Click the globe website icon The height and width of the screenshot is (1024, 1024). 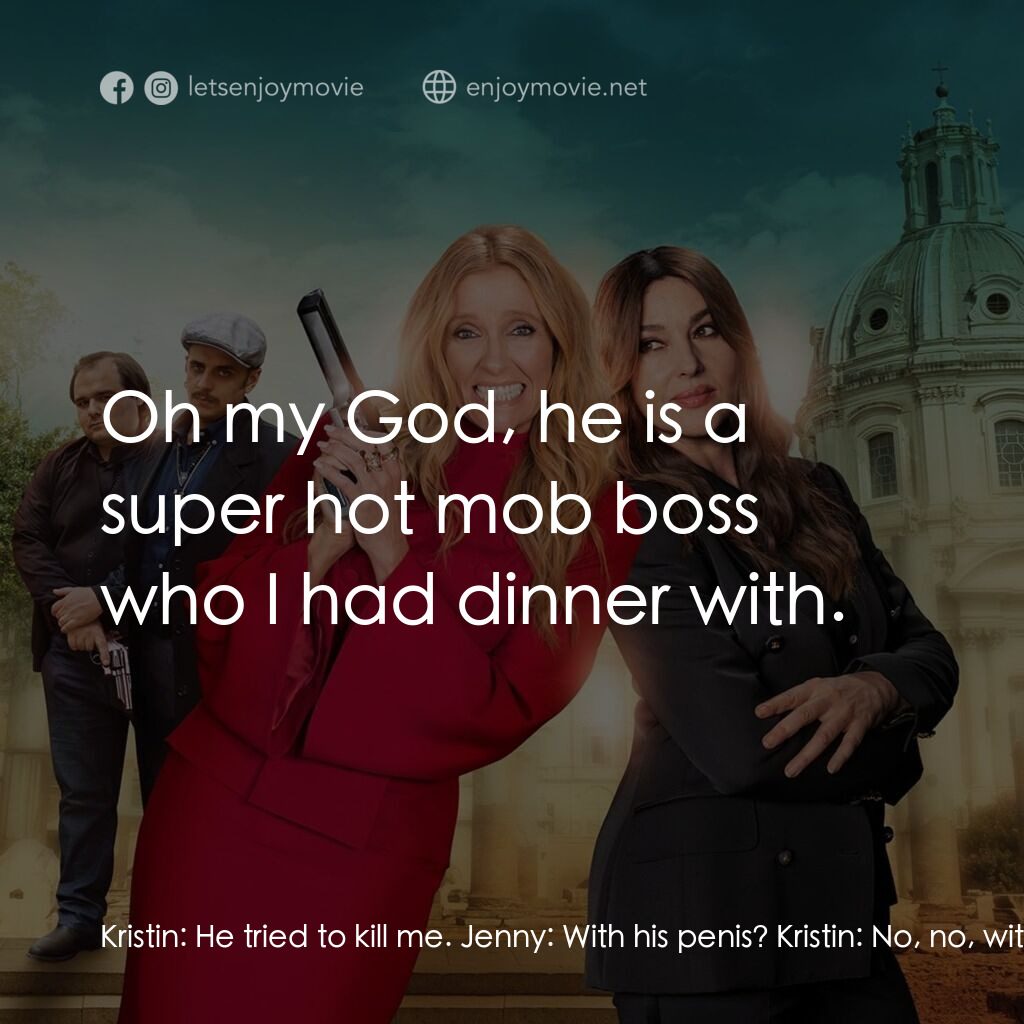click(439, 87)
